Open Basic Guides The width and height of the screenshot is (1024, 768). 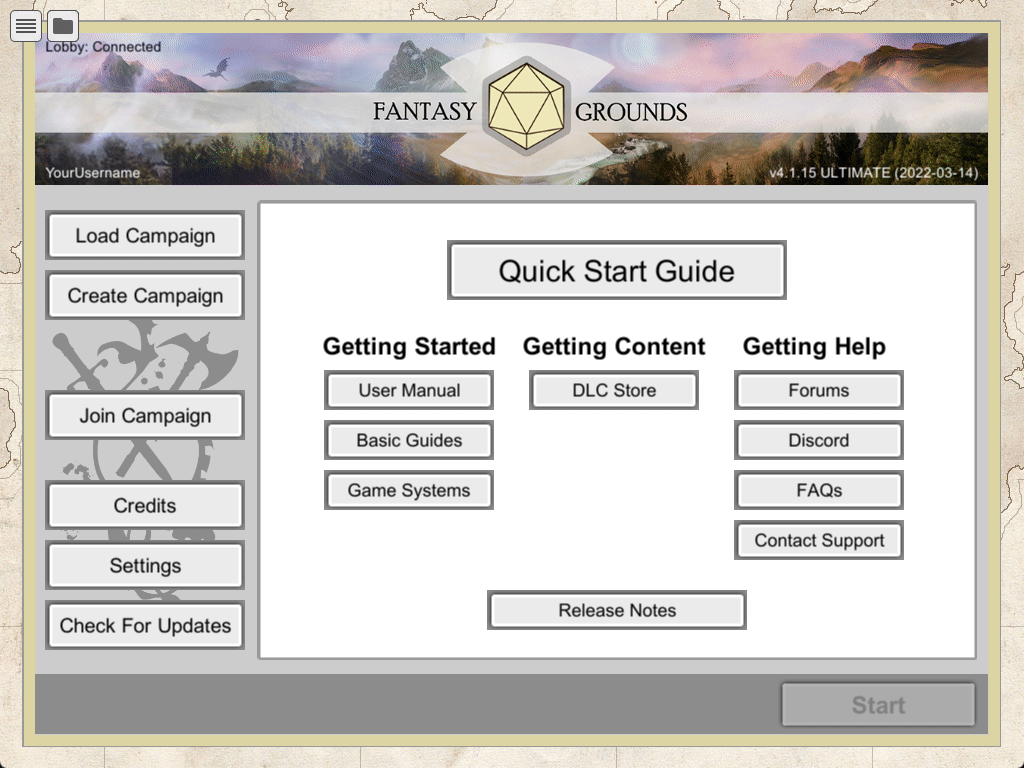click(x=409, y=440)
